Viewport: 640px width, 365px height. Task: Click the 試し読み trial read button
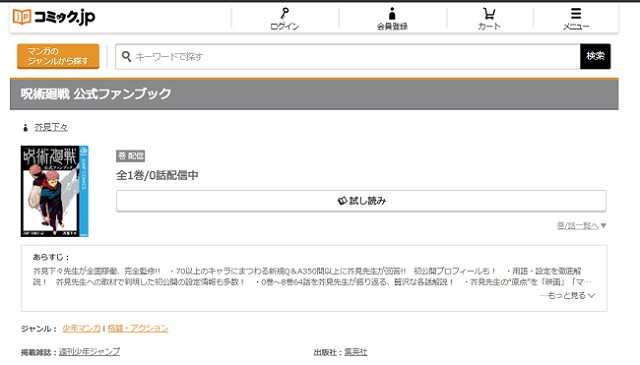361,201
